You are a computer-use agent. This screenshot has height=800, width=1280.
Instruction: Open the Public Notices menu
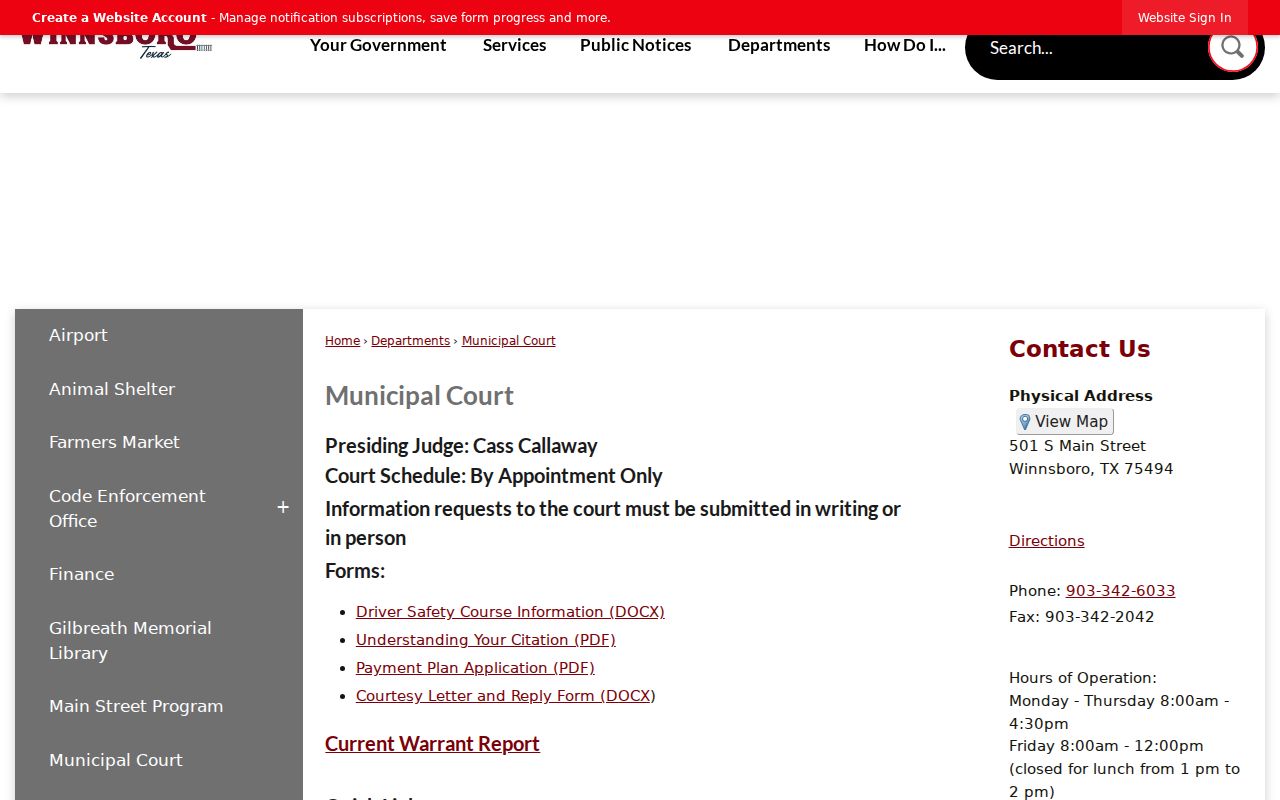(636, 45)
